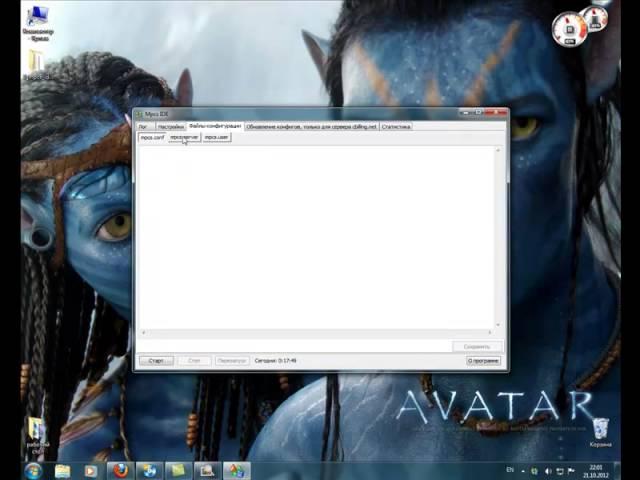
Task: Click the Сохранить button
Action: pyautogui.click(x=477, y=347)
